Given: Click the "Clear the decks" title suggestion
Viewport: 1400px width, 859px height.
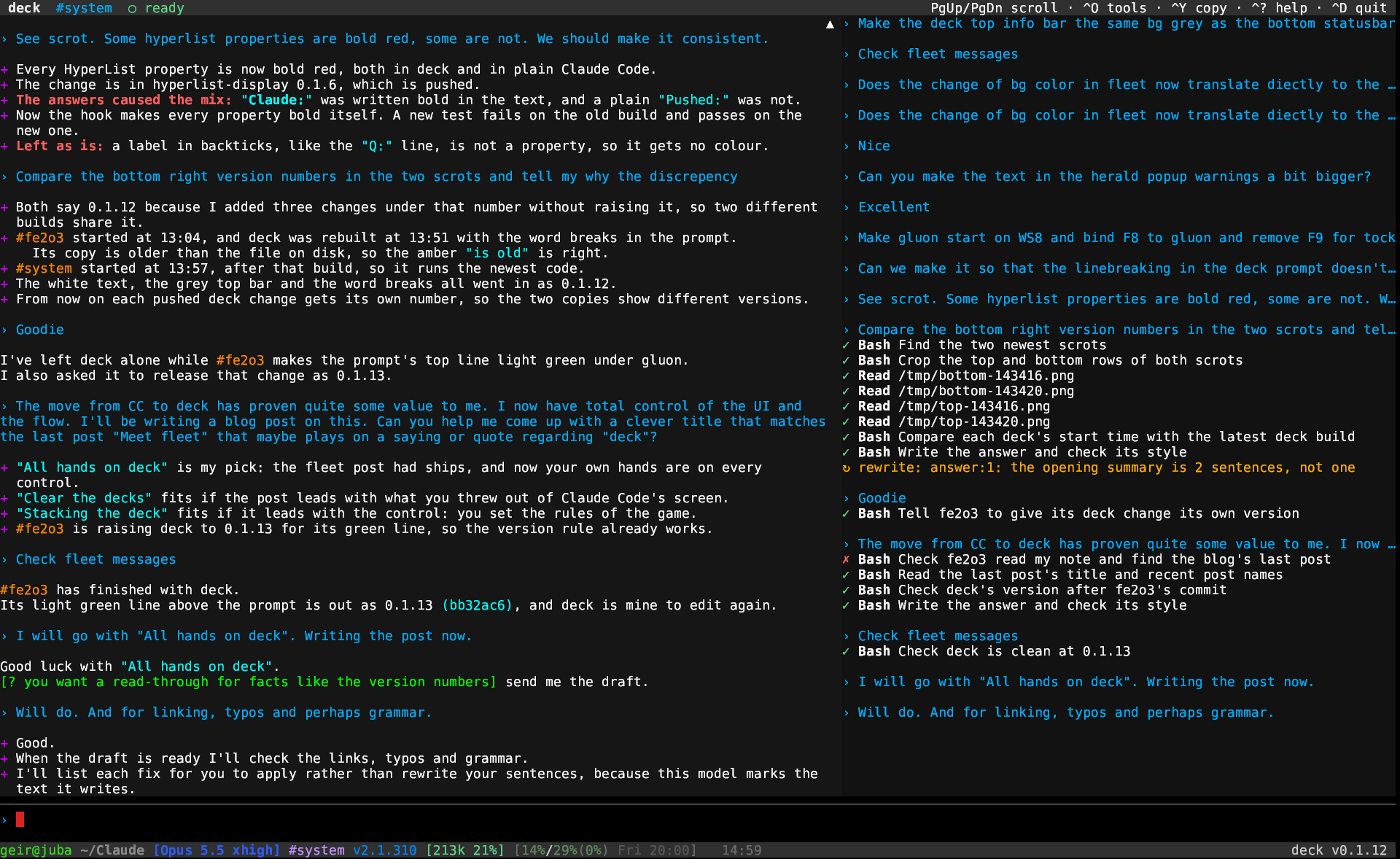Looking at the screenshot, I should pyautogui.click(x=84, y=498).
